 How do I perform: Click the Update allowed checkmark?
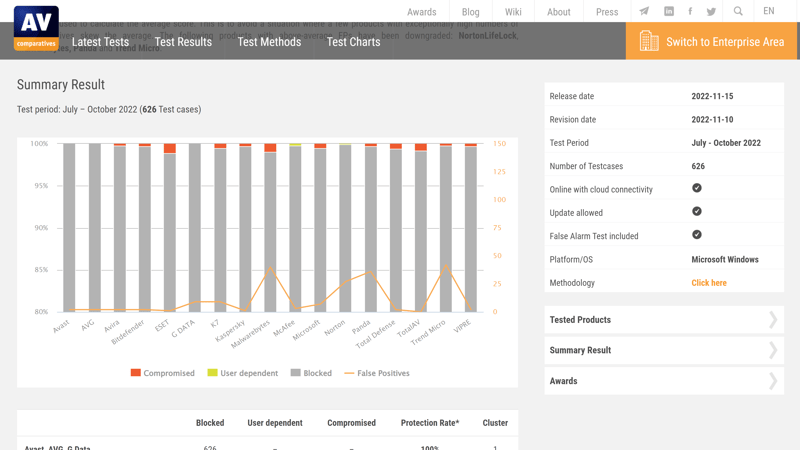(696, 211)
